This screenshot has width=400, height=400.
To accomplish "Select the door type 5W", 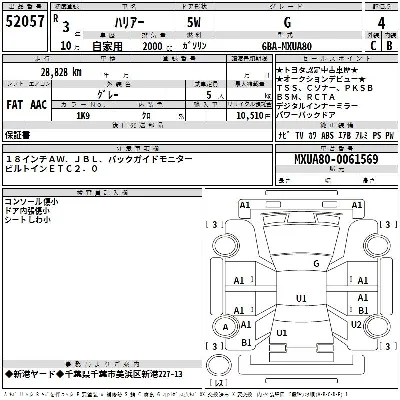I will (194, 22).
